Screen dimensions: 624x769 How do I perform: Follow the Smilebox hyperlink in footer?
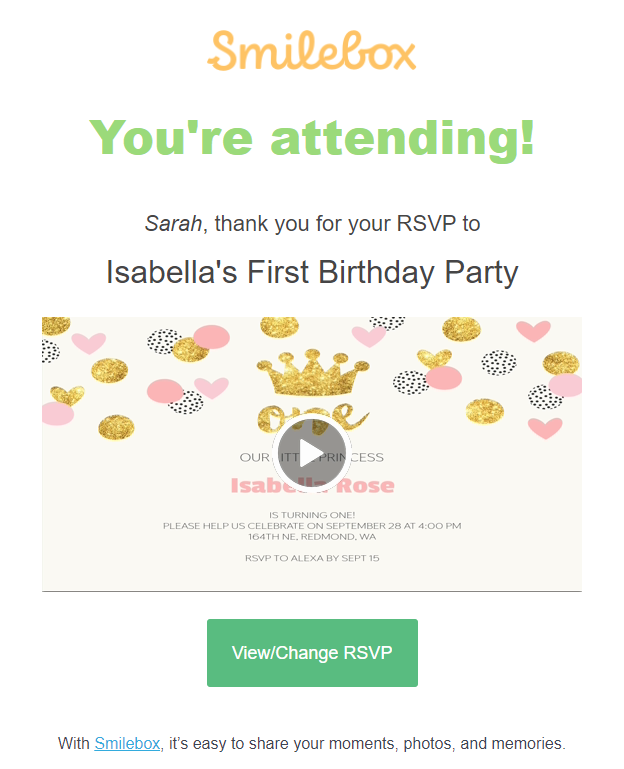click(x=127, y=743)
